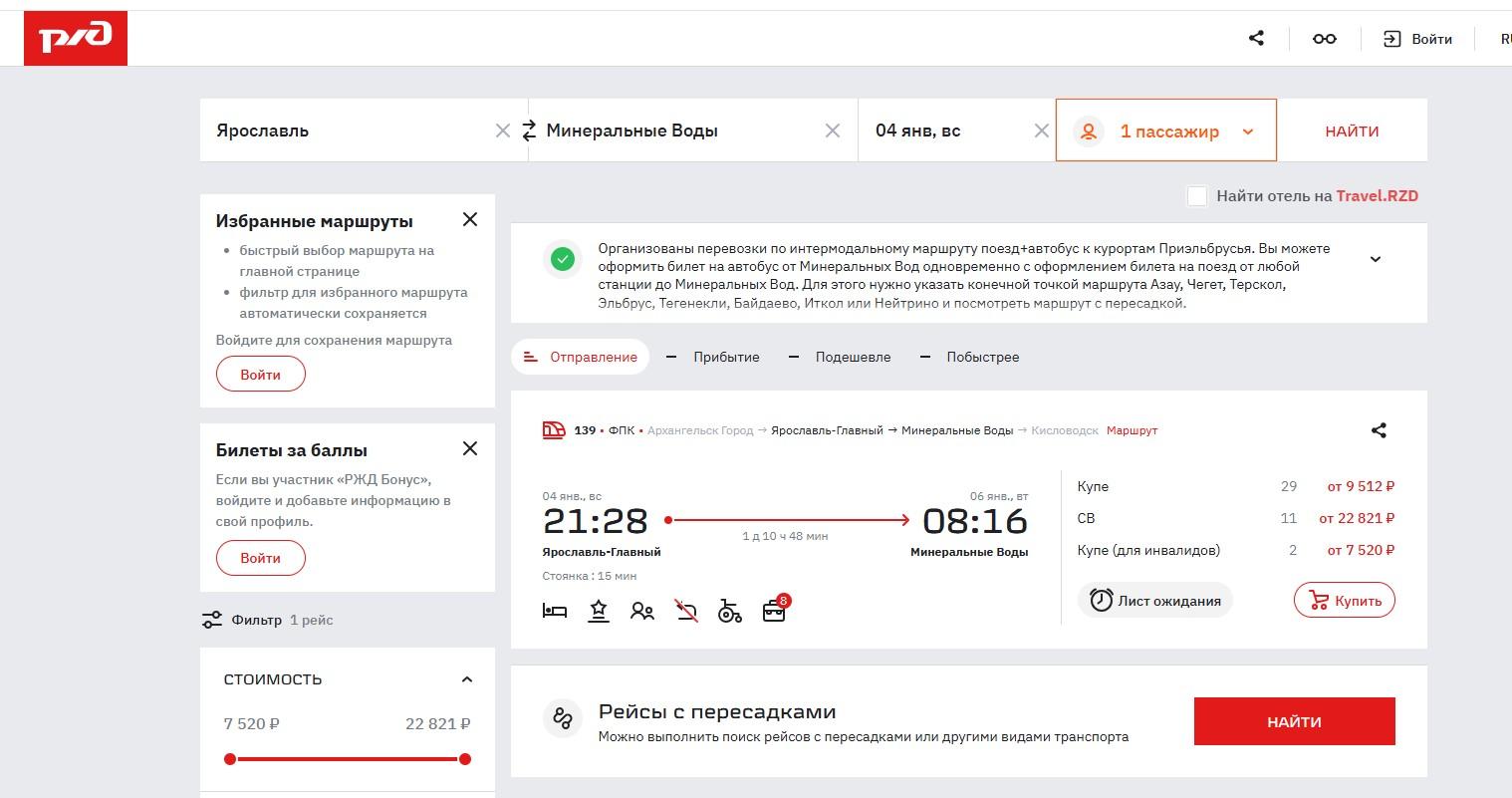Viewport: 1512px width, 798px height.
Task: Open Лист ожидания for train 139
Action: pyautogui.click(x=1155, y=601)
